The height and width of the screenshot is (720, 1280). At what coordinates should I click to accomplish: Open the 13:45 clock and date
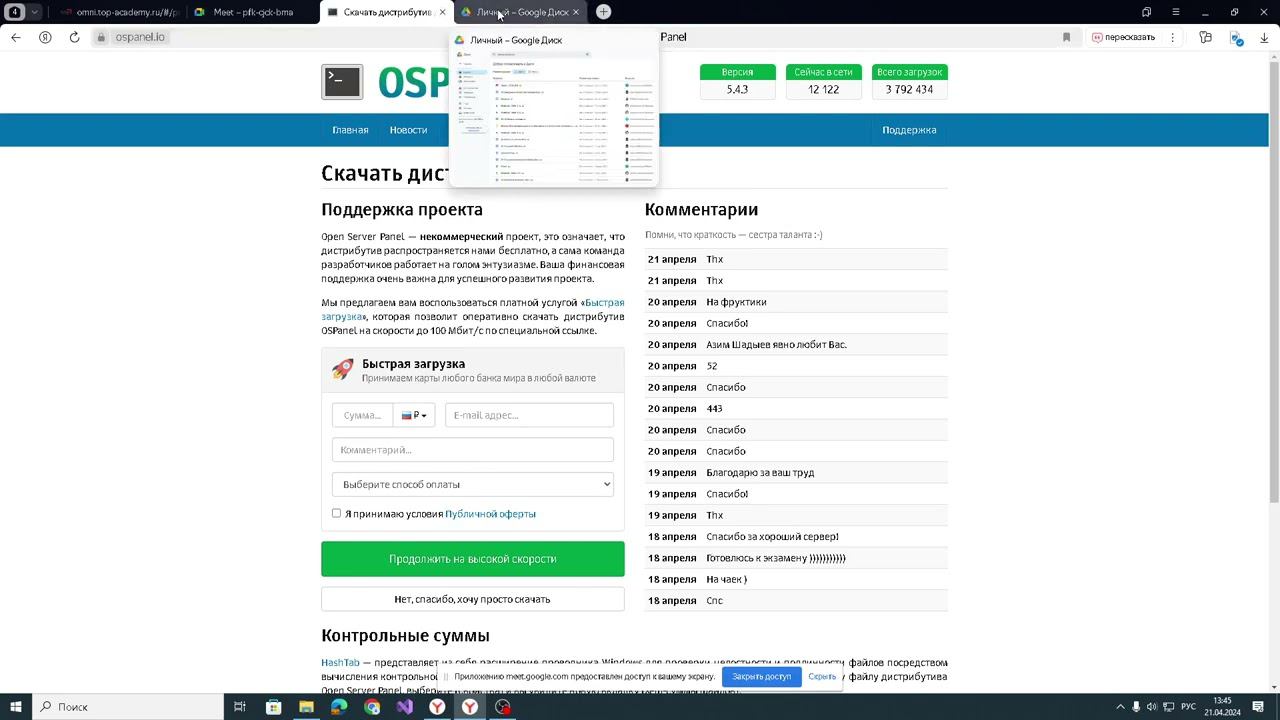tap(1222, 707)
